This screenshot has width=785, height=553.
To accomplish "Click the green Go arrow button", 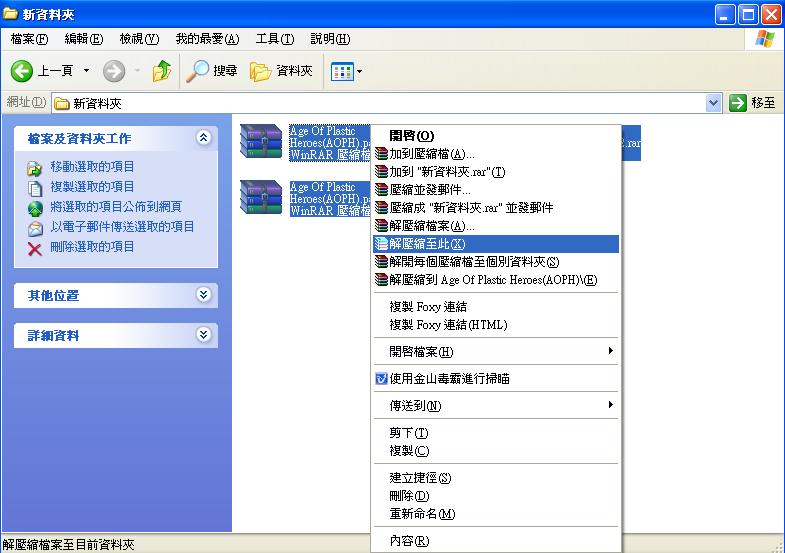I will pyautogui.click(x=737, y=103).
